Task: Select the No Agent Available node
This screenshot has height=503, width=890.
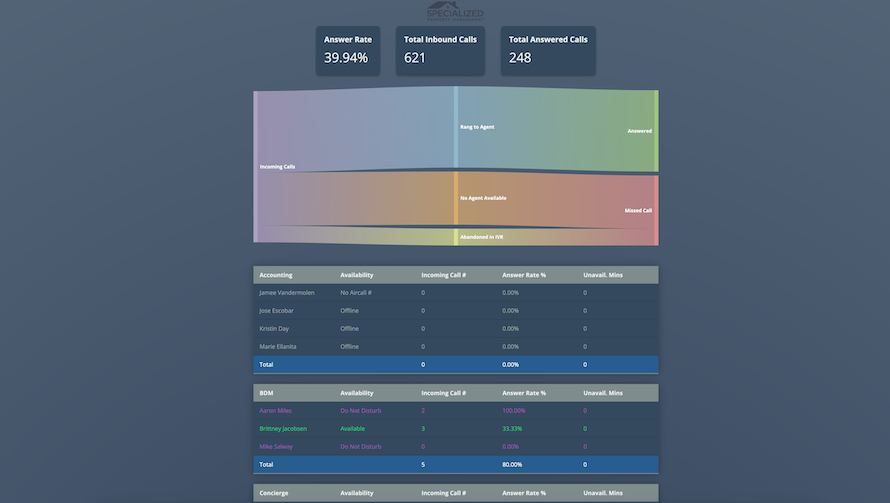Action: pos(456,198)
